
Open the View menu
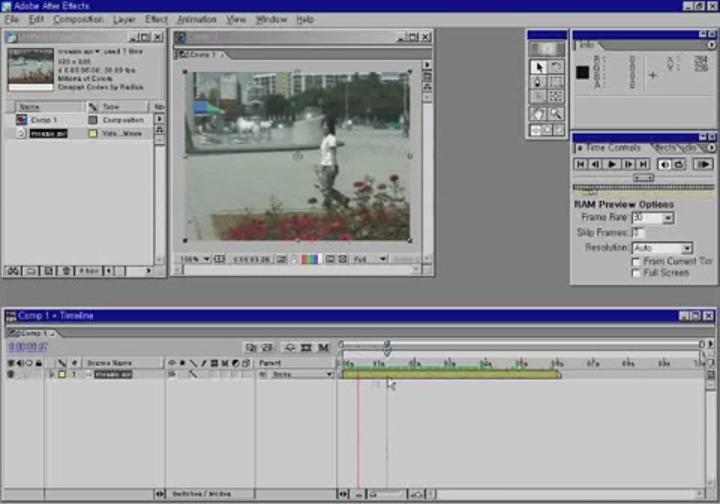(x=236, y=20)
